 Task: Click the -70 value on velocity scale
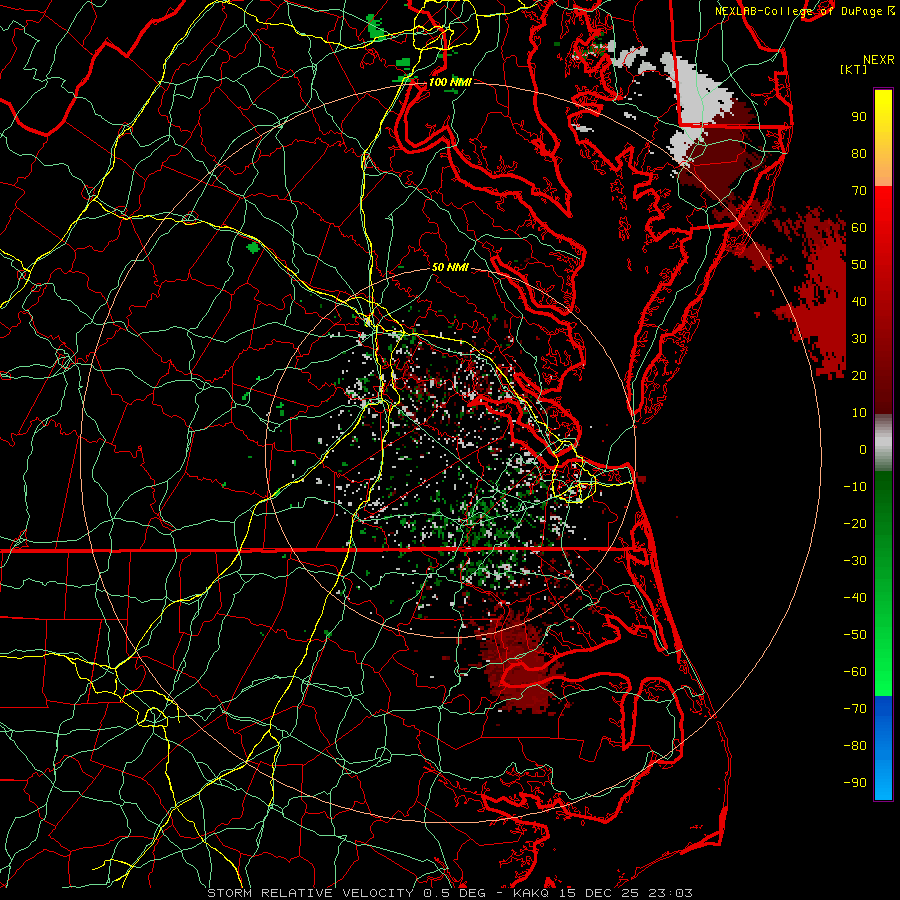pos(855,709)
